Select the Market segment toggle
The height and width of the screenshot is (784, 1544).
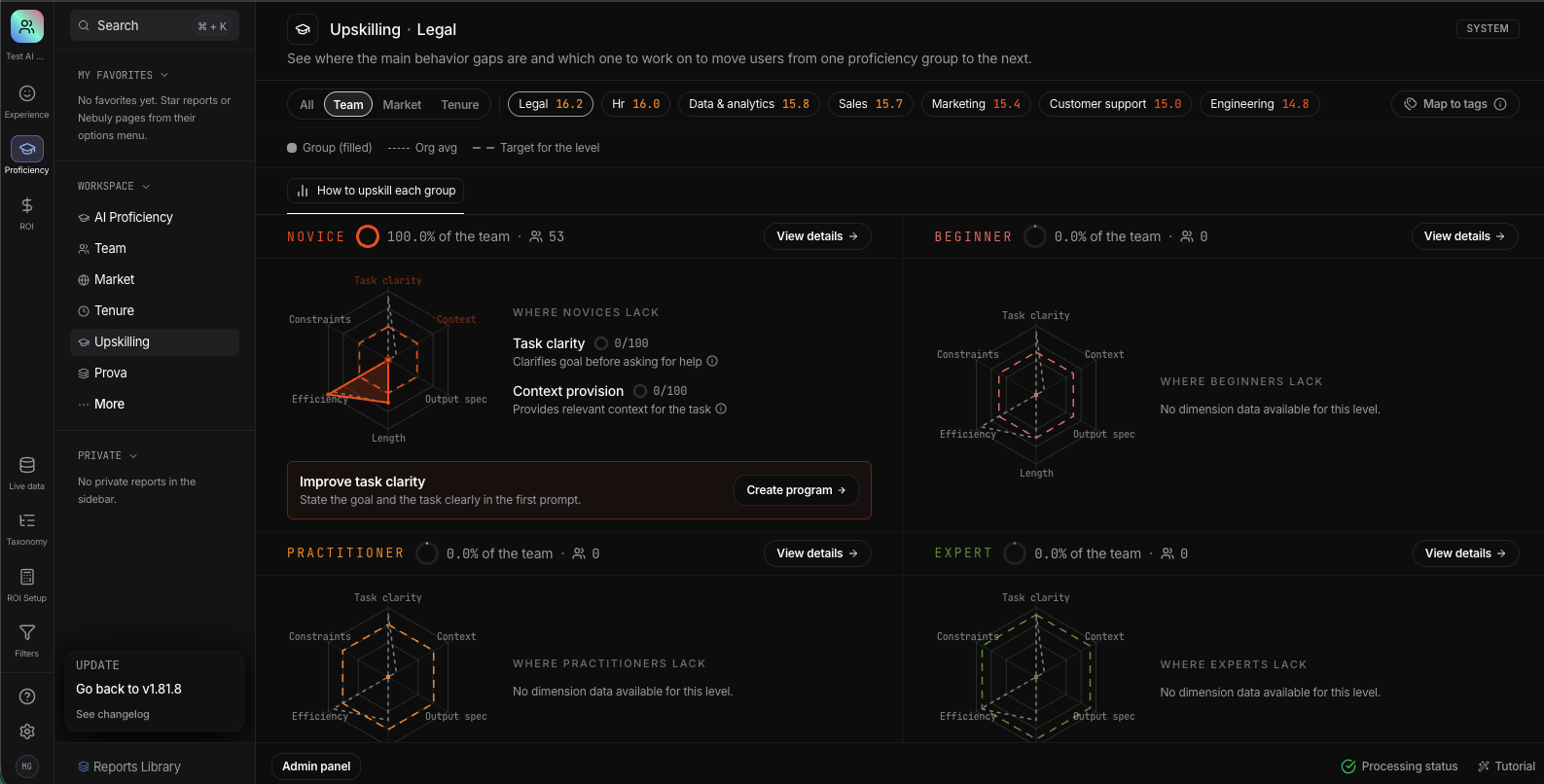coord(402,104)
